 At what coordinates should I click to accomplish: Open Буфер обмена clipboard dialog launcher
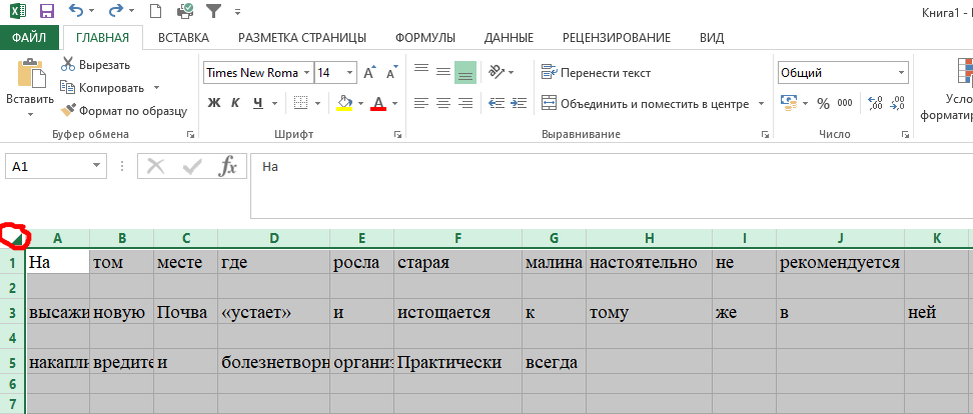[x=191, y=134]
